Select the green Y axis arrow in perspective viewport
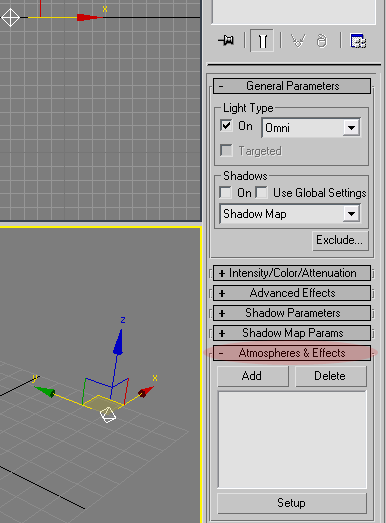The height and width of the screenshot is (523, 386). tap(45, 391)
